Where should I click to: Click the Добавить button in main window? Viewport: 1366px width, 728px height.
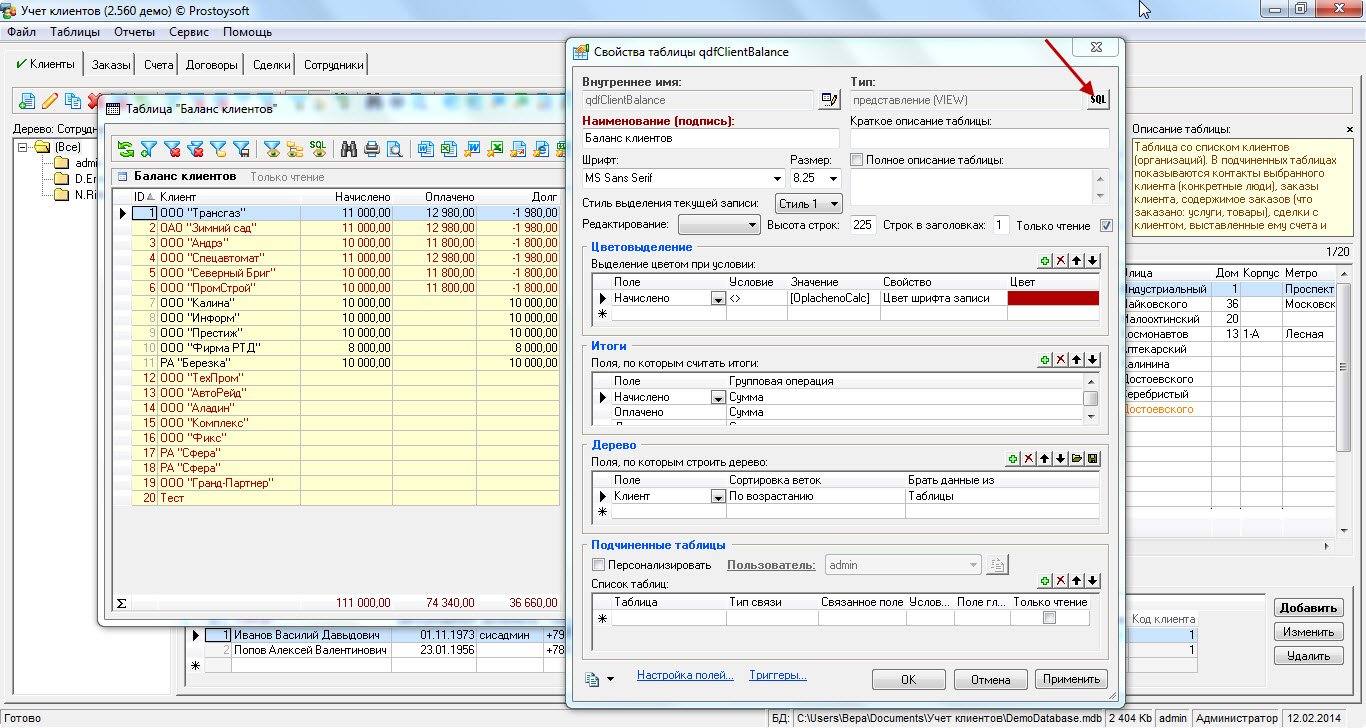coord(1309,608)
